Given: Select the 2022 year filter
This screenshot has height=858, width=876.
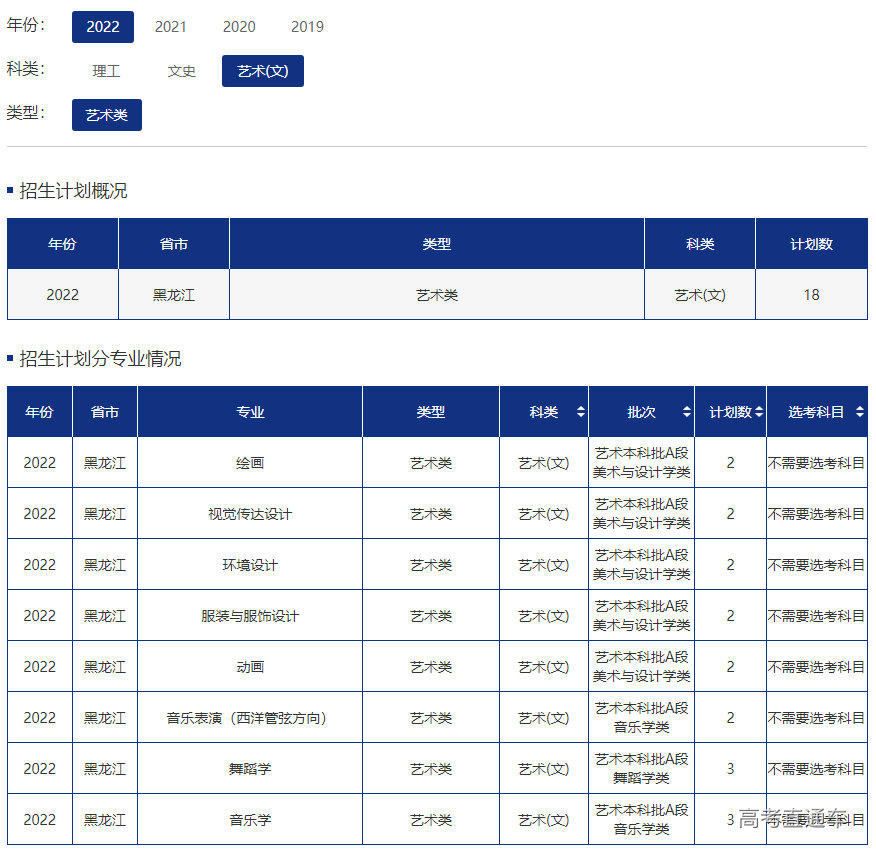Looking at the screenshot, I should [102, 27].
